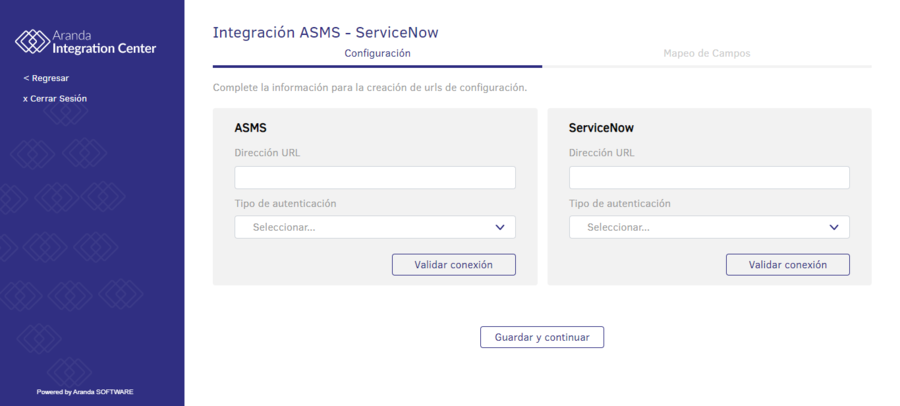Image resolution: width=900 pixels, height=406 pixels.
Task: Click the Powered by Aranda SOFTWARE text
Action: point(85,392)
